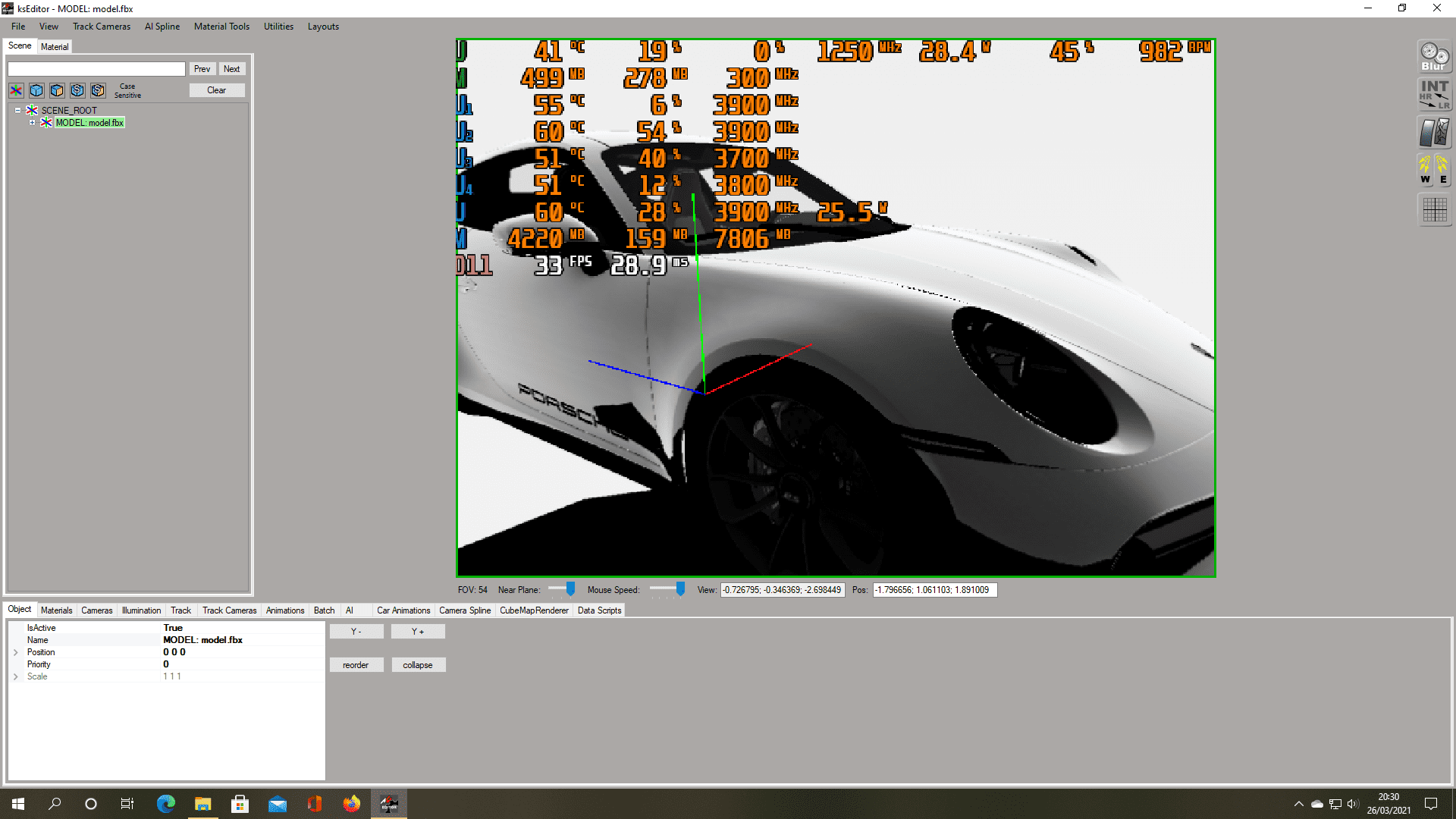Click the blue-orange cube filter icon

[x=57, y=90]
